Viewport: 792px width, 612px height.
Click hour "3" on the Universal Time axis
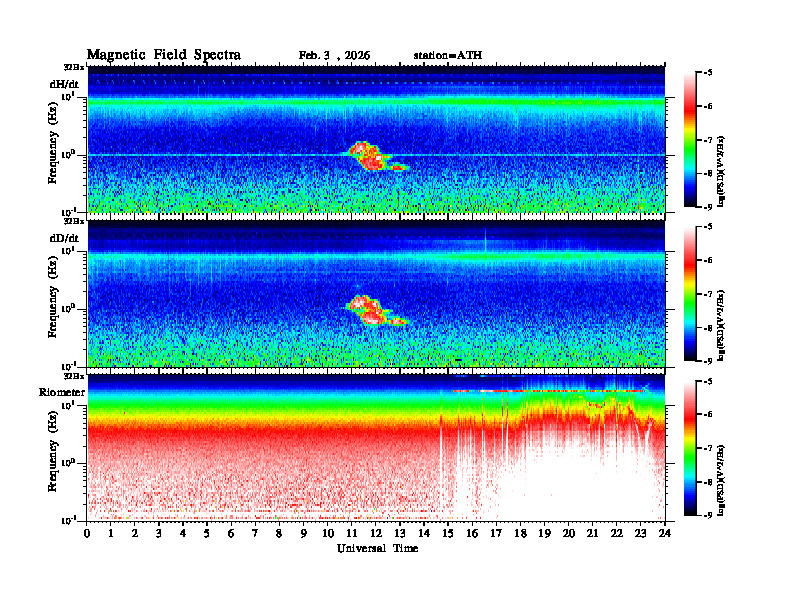(x=159, y=534)
